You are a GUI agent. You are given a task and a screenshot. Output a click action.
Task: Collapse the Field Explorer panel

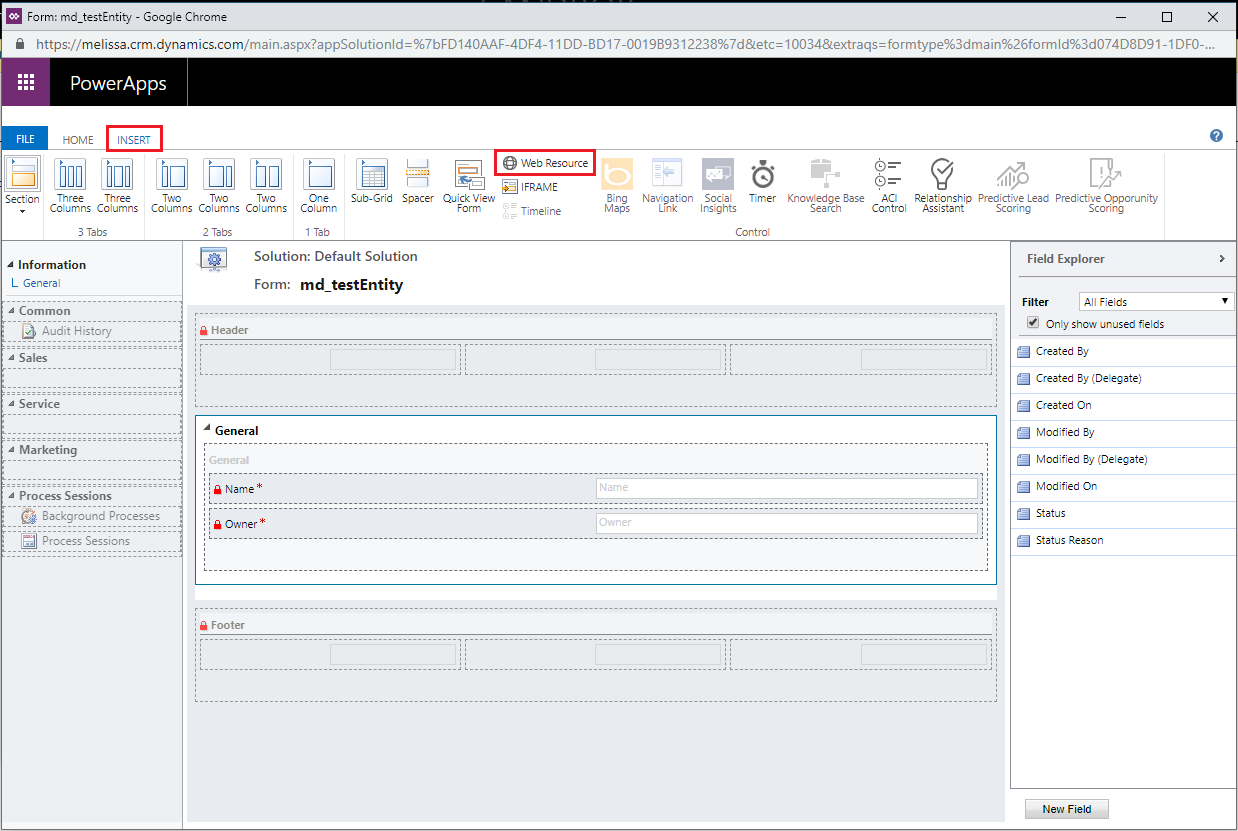coord(1222,259)
